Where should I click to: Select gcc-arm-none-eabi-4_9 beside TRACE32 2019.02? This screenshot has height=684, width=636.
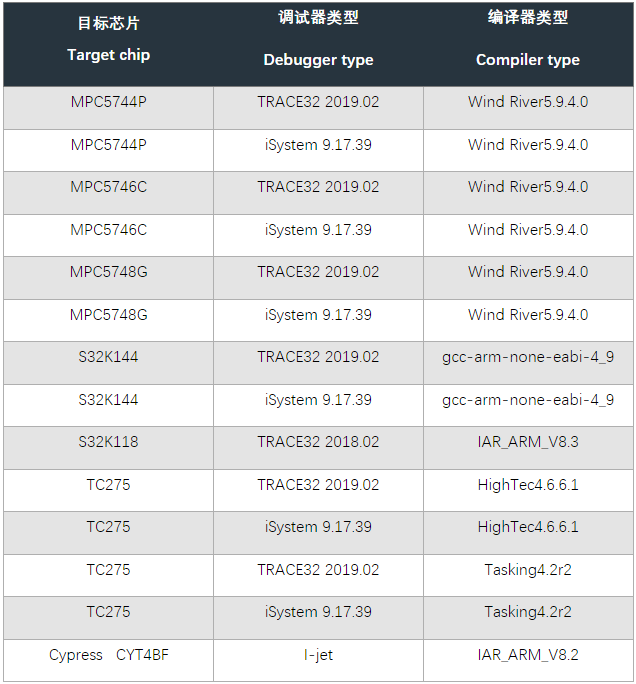coord(528,357)
